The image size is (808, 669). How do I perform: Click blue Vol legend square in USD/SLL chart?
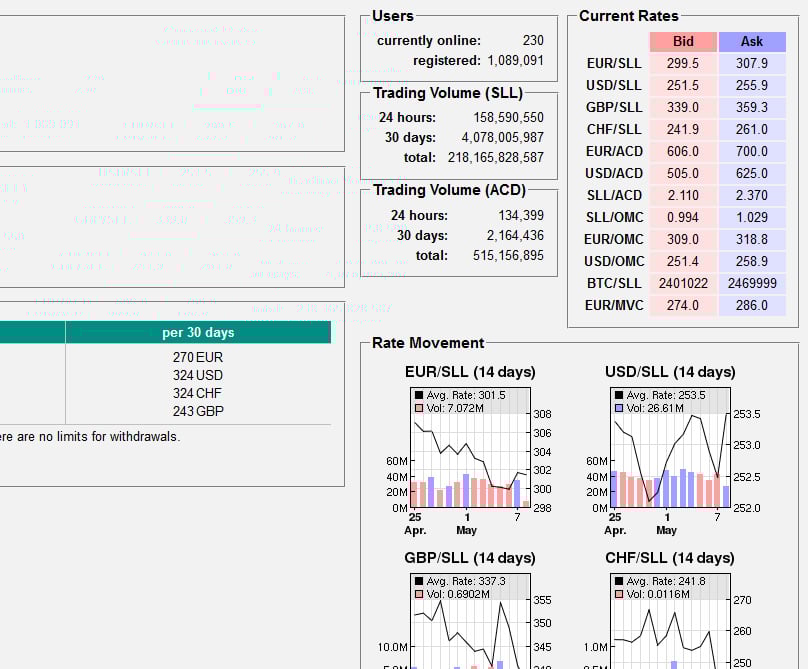tap(619, 409)
